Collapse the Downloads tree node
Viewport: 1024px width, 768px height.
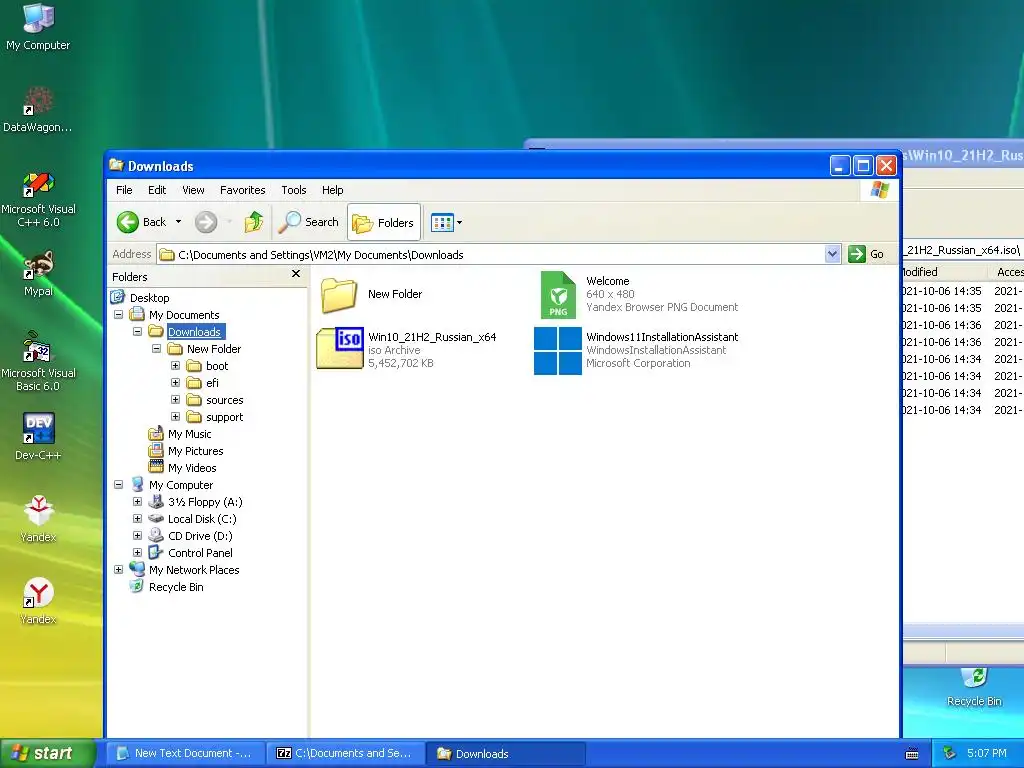click(x=137, y=331)
